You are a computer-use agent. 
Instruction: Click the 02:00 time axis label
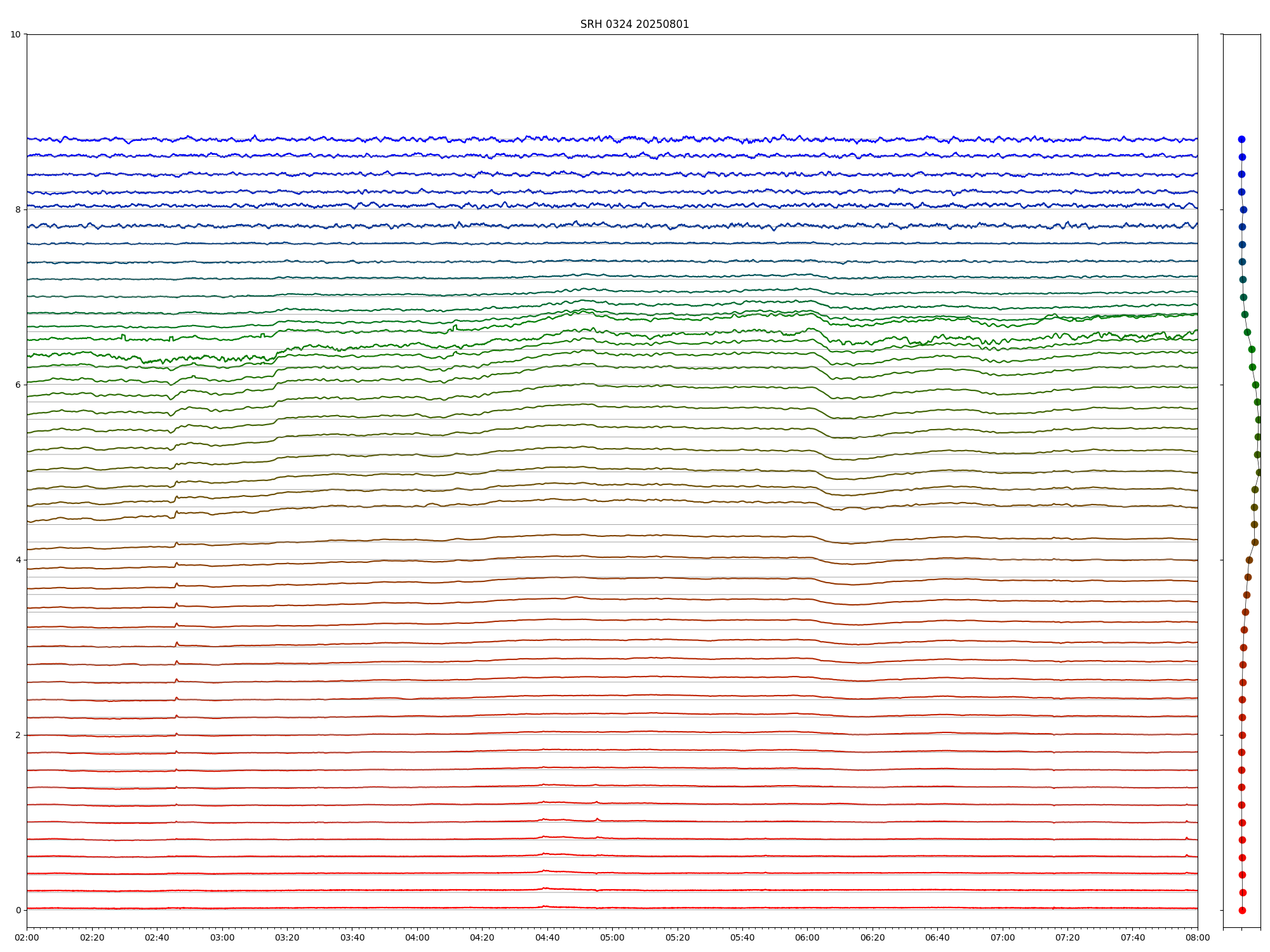coord(27,937)
